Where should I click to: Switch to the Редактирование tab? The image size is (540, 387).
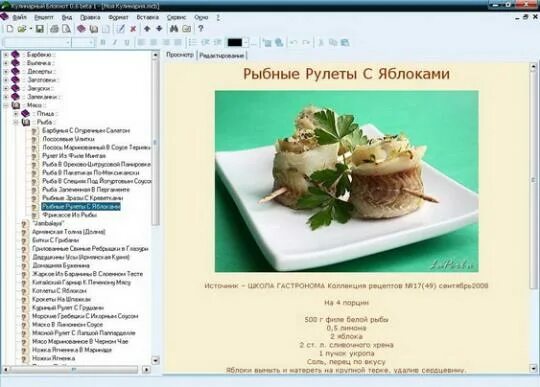pyautogui.click(x=221, y=55)
